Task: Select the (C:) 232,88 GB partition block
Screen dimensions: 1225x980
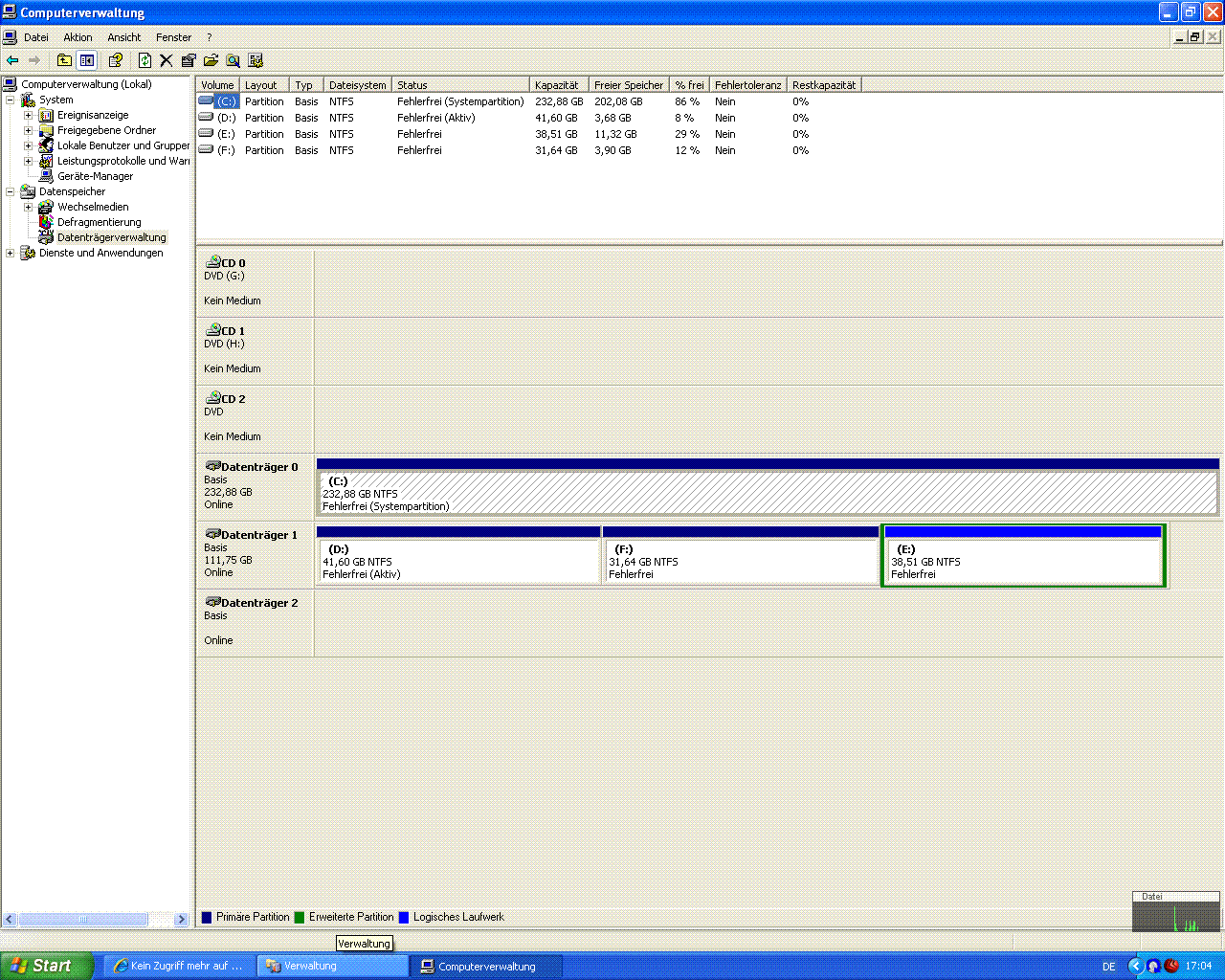Action: pyautogui.click(x=768, y=487)
